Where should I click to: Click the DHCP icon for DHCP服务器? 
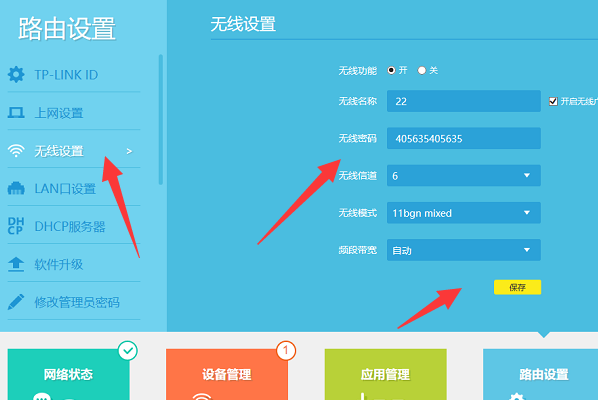coord(16,226)
